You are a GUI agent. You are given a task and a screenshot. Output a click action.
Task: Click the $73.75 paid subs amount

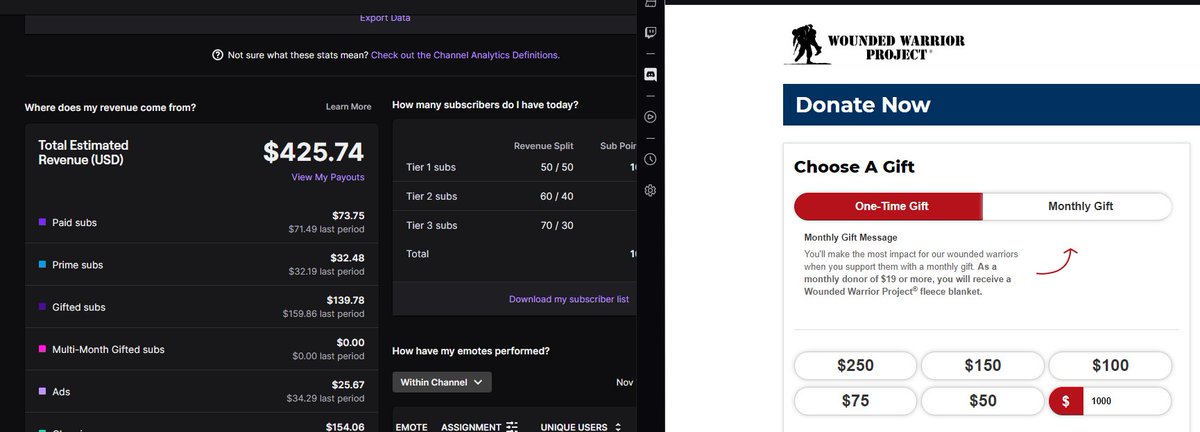[x=348, y=215]
